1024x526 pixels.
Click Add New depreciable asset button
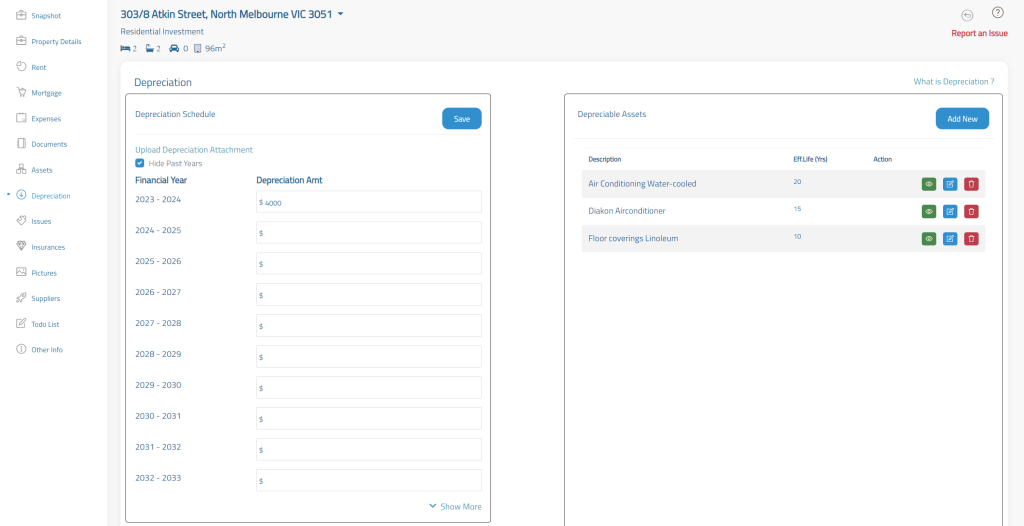(962, 119)
